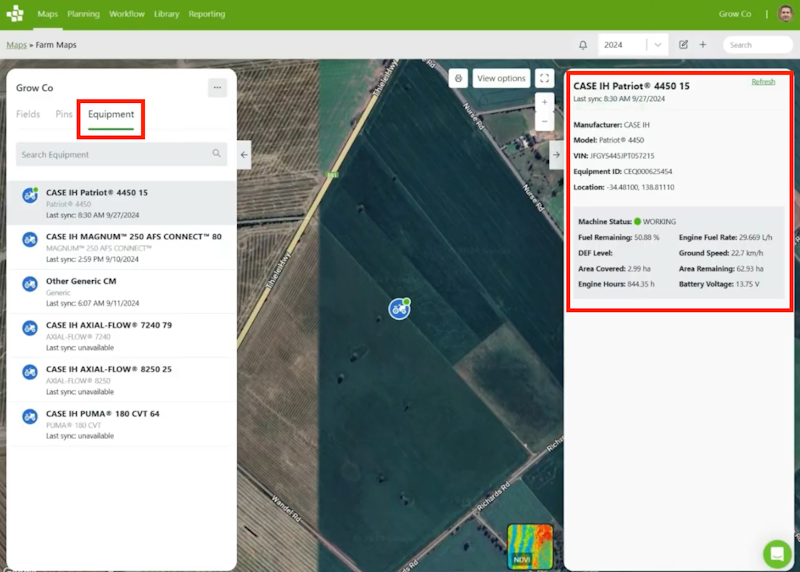Click the Machine Status WORKING indicator

(655, 221)
